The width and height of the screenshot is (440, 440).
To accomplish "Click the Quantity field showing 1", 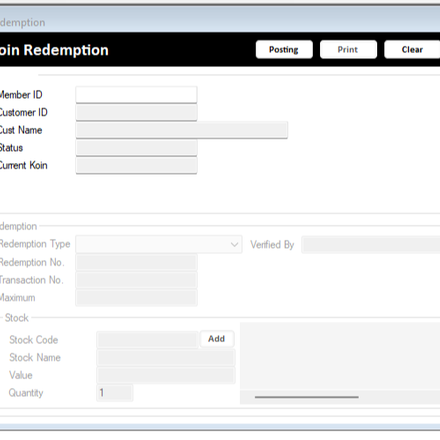I will point(115,393).
